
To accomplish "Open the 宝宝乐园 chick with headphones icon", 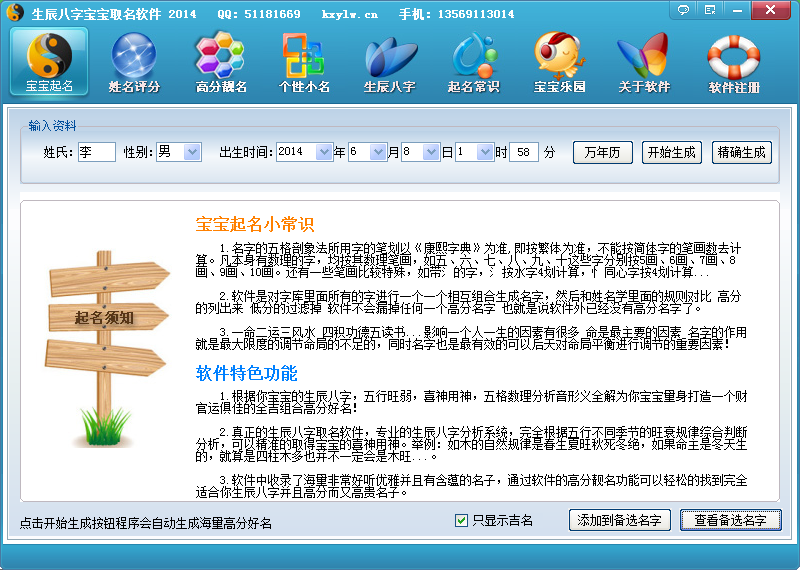I will (x=559, y=61).
